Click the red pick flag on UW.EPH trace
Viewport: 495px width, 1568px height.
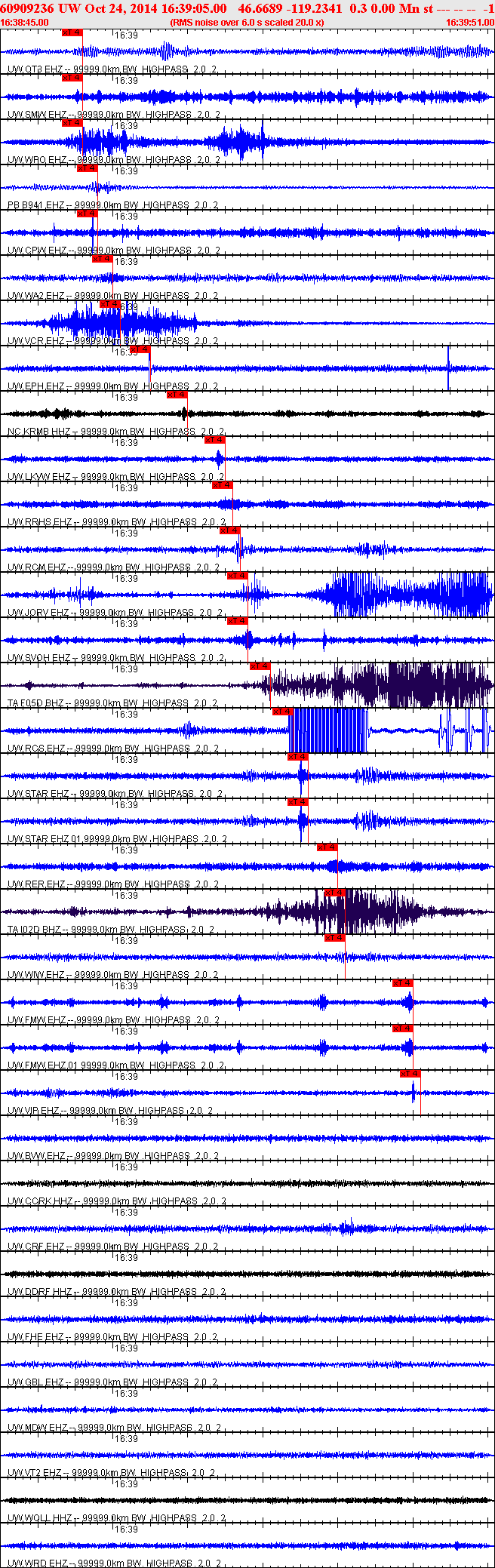point(140,349)
